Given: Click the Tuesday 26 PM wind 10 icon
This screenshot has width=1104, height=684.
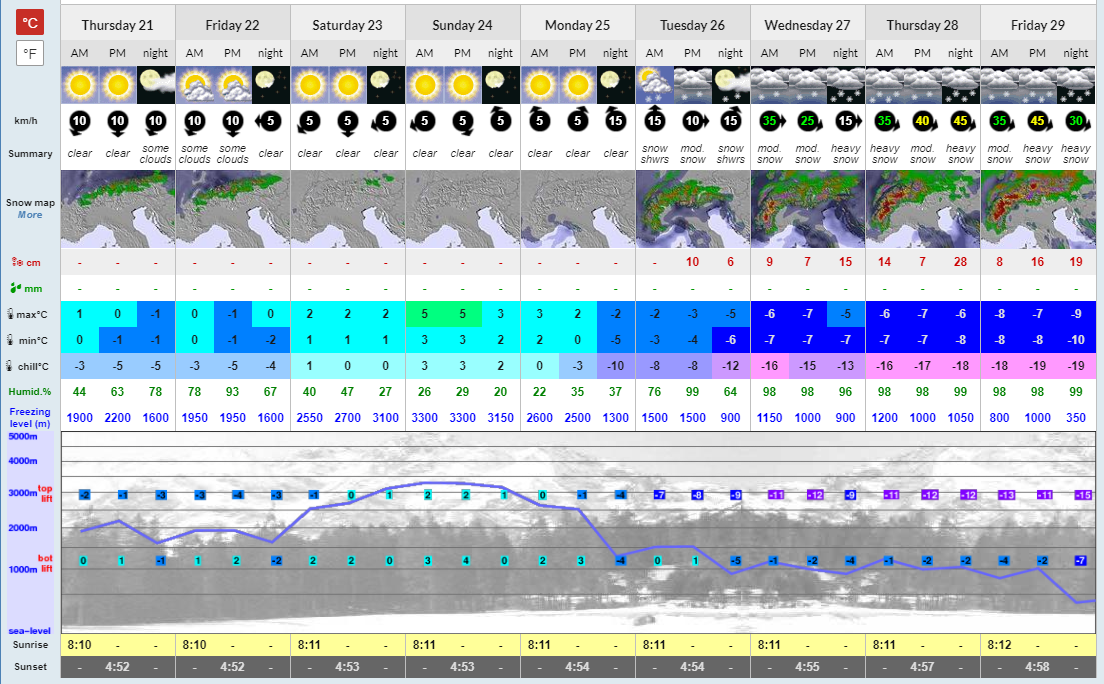Looking at the screenshot, I should pyautogui.click(x=694, y=121).
